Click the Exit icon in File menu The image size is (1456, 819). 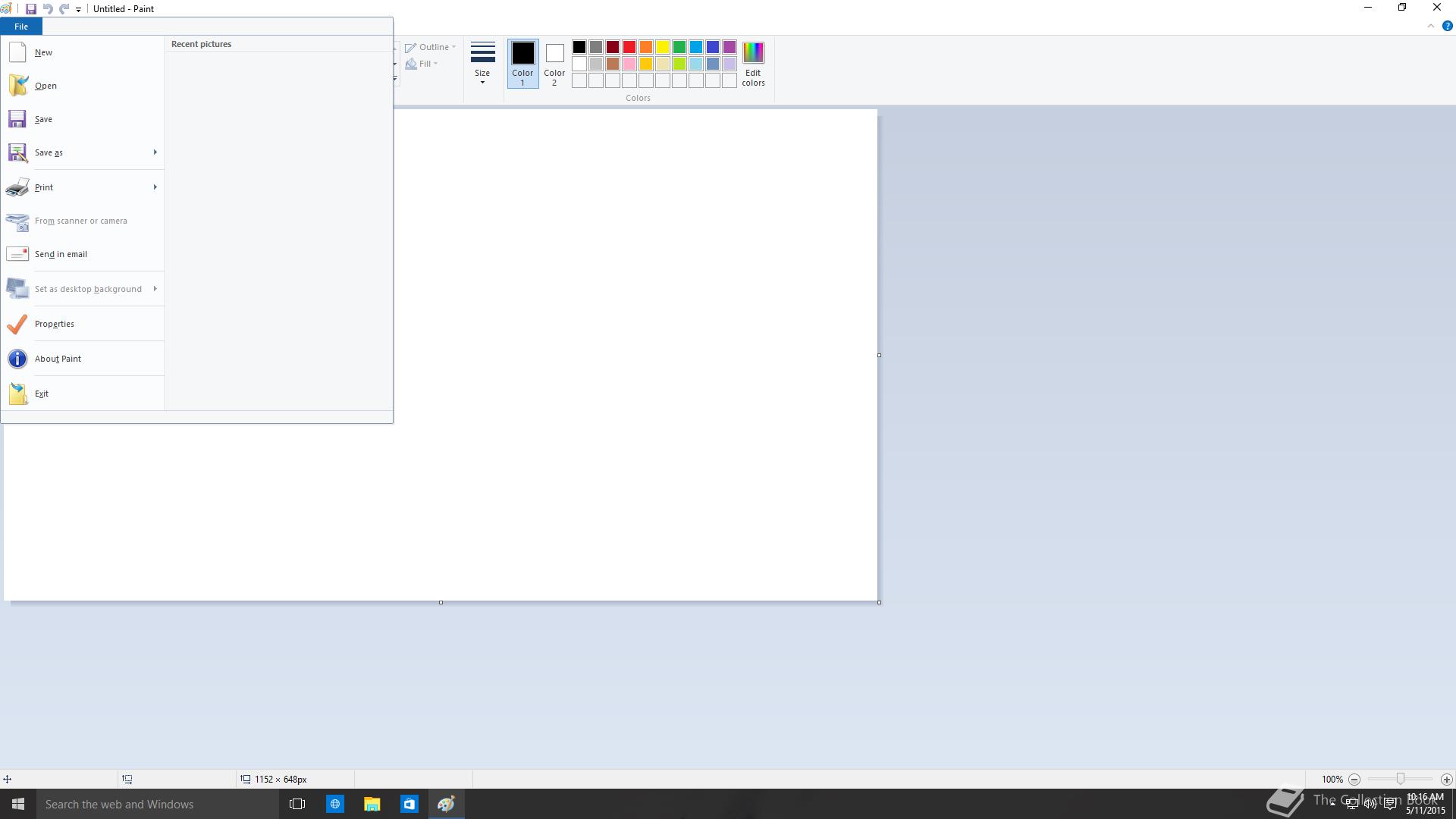click(17, 394)
